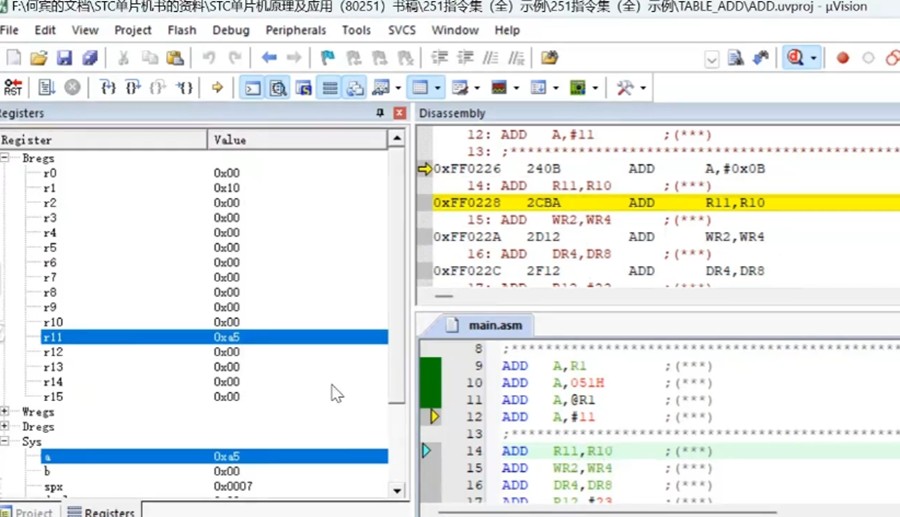Toggle the Symbols window icon
The image size is (900, 517).
pos(304,88)
